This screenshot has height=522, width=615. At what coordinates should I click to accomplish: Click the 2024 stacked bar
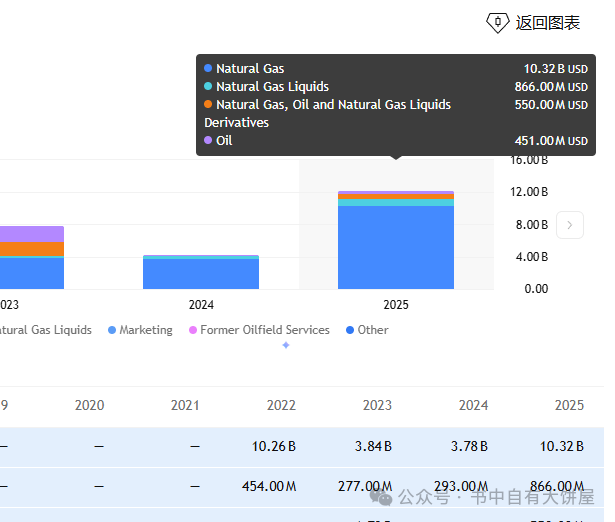click(201, 273)
